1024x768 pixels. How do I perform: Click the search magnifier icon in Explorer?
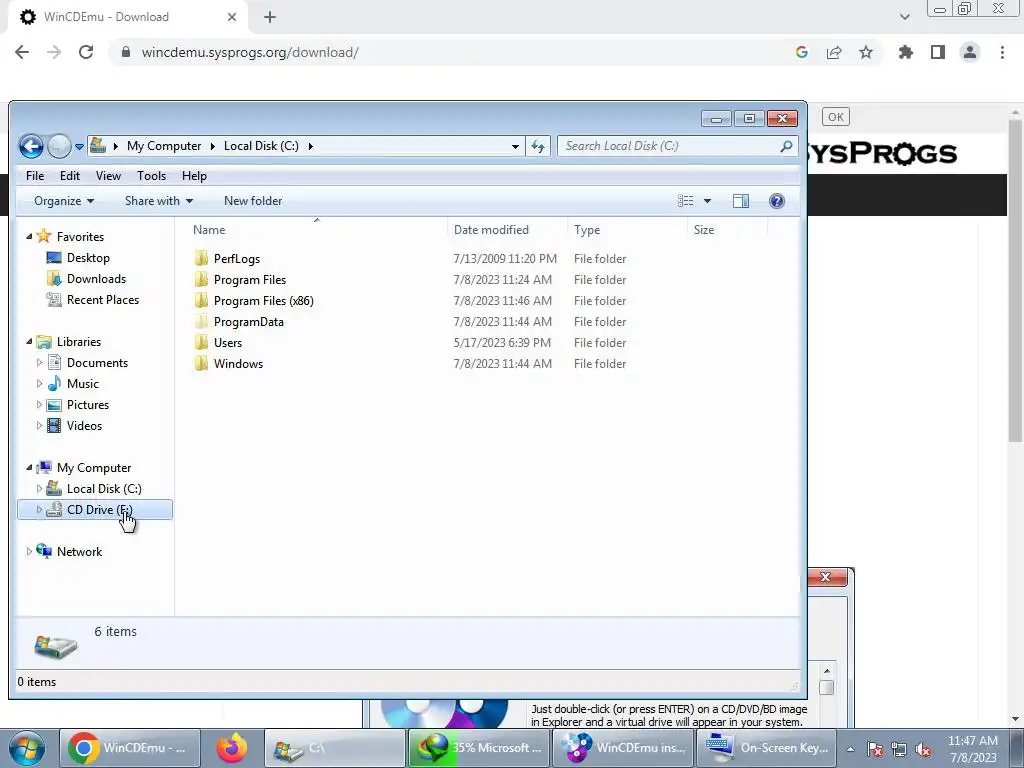click(786, 146)
